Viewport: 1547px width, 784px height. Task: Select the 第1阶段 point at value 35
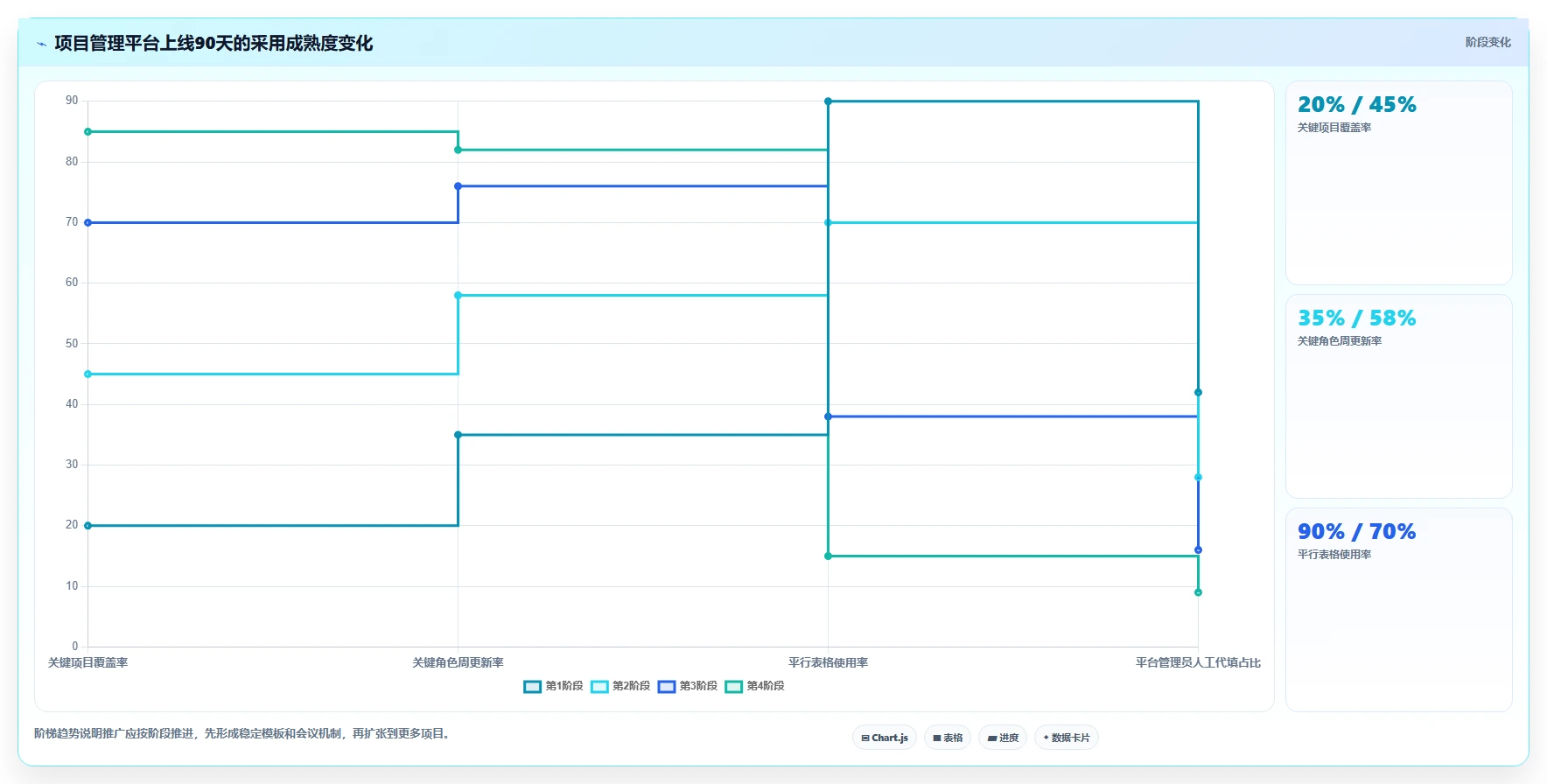(458, 435)
